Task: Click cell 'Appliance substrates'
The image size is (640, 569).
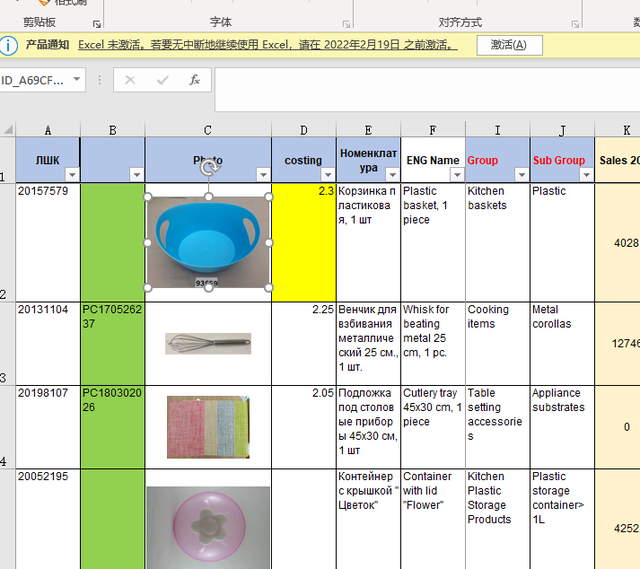Action: (x=562, y=427)
